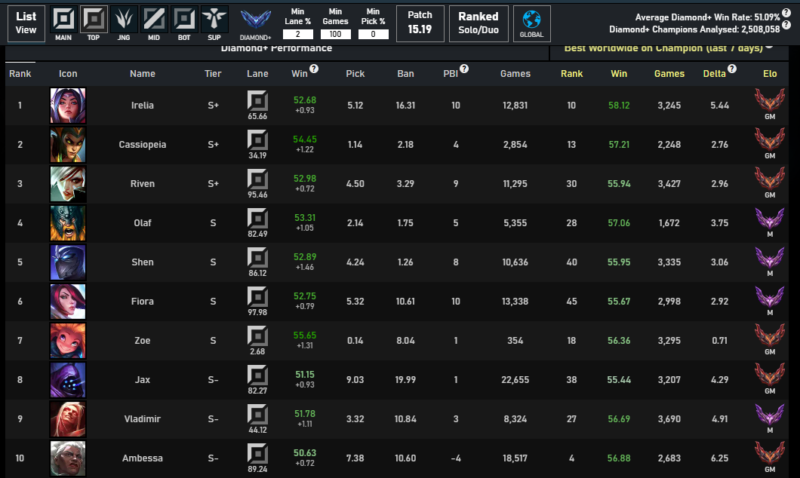Screen dimensions: 800x478
Task: Select the MAIN role filter icon
Action: (x=64, y=20)
